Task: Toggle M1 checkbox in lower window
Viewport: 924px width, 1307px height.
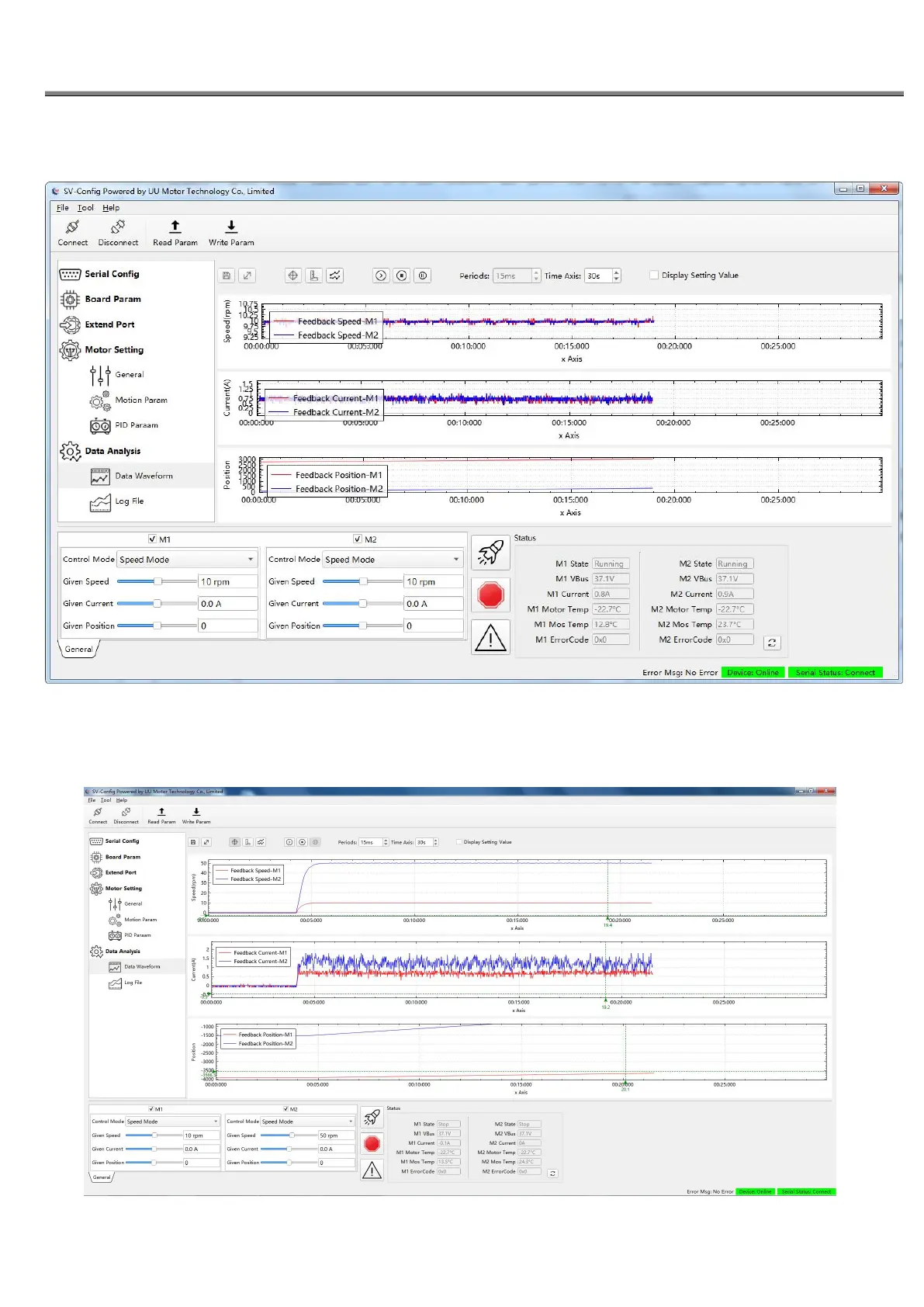Action: [151, 1109]
